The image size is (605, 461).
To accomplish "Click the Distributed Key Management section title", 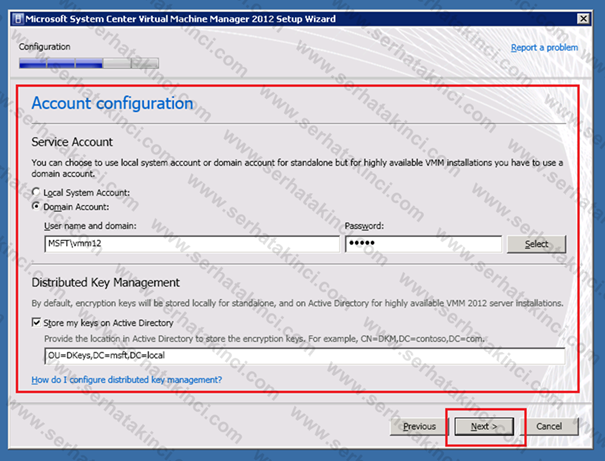I will click(105, 282).
